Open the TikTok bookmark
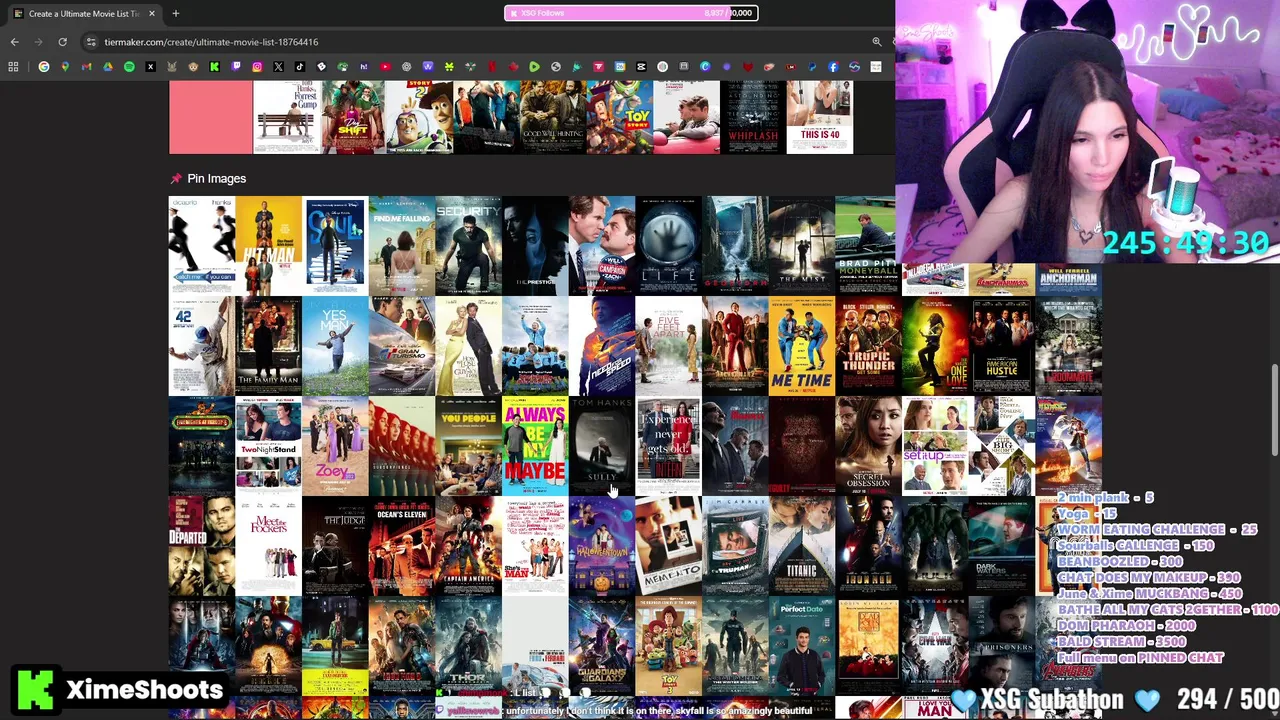Viewport: 1280px width, 720px height. coord(300,67)
